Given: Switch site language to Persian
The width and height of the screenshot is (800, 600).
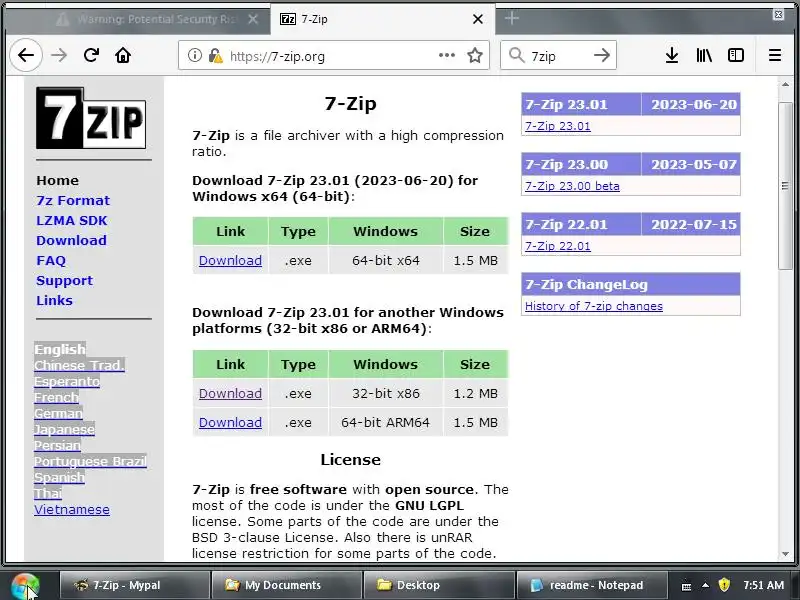Looking at the screenshot, I should click(x=57, y=445).
